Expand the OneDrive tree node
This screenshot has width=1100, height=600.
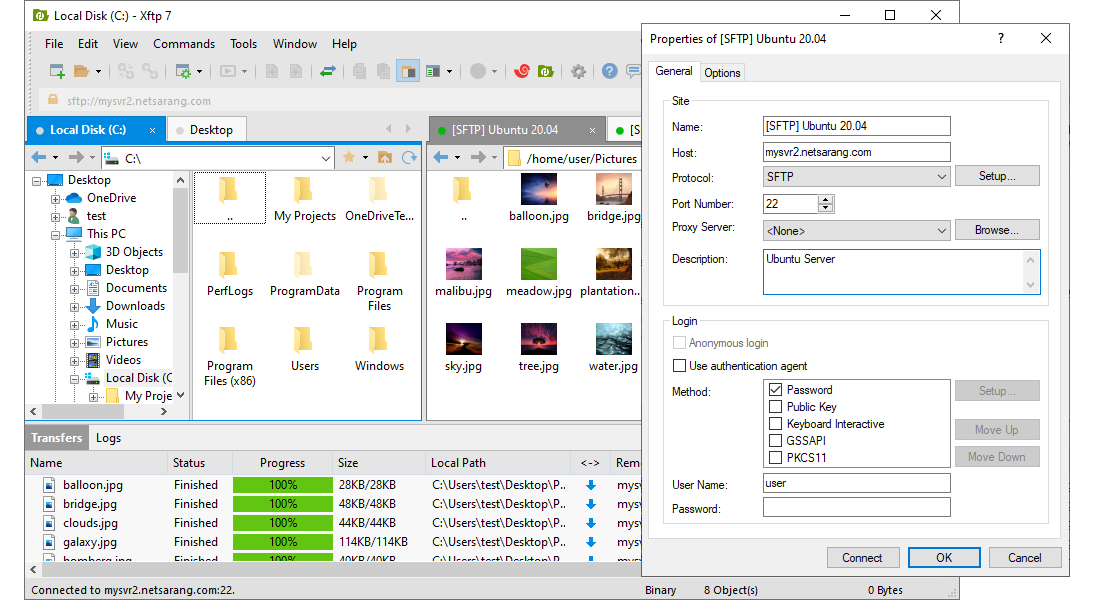[55, 199]
